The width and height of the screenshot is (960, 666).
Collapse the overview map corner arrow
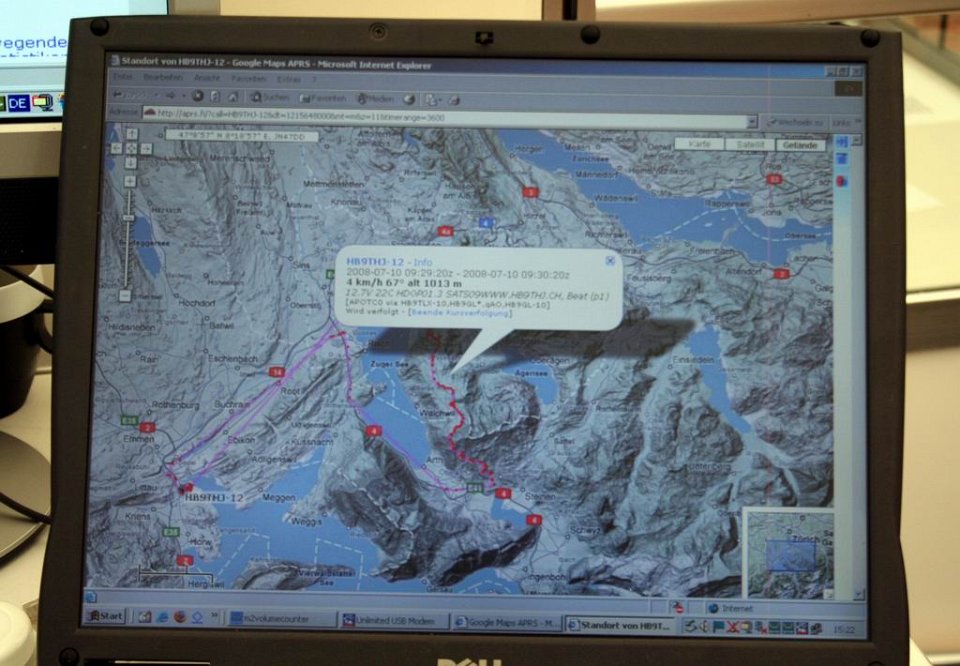click(828, 594)
